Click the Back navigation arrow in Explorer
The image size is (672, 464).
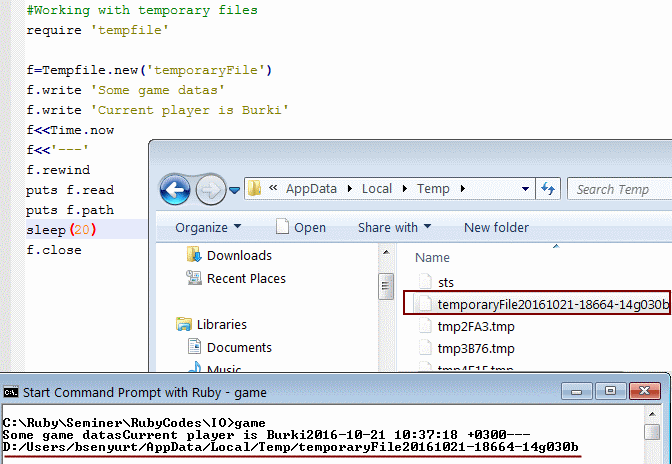(176, 188)
